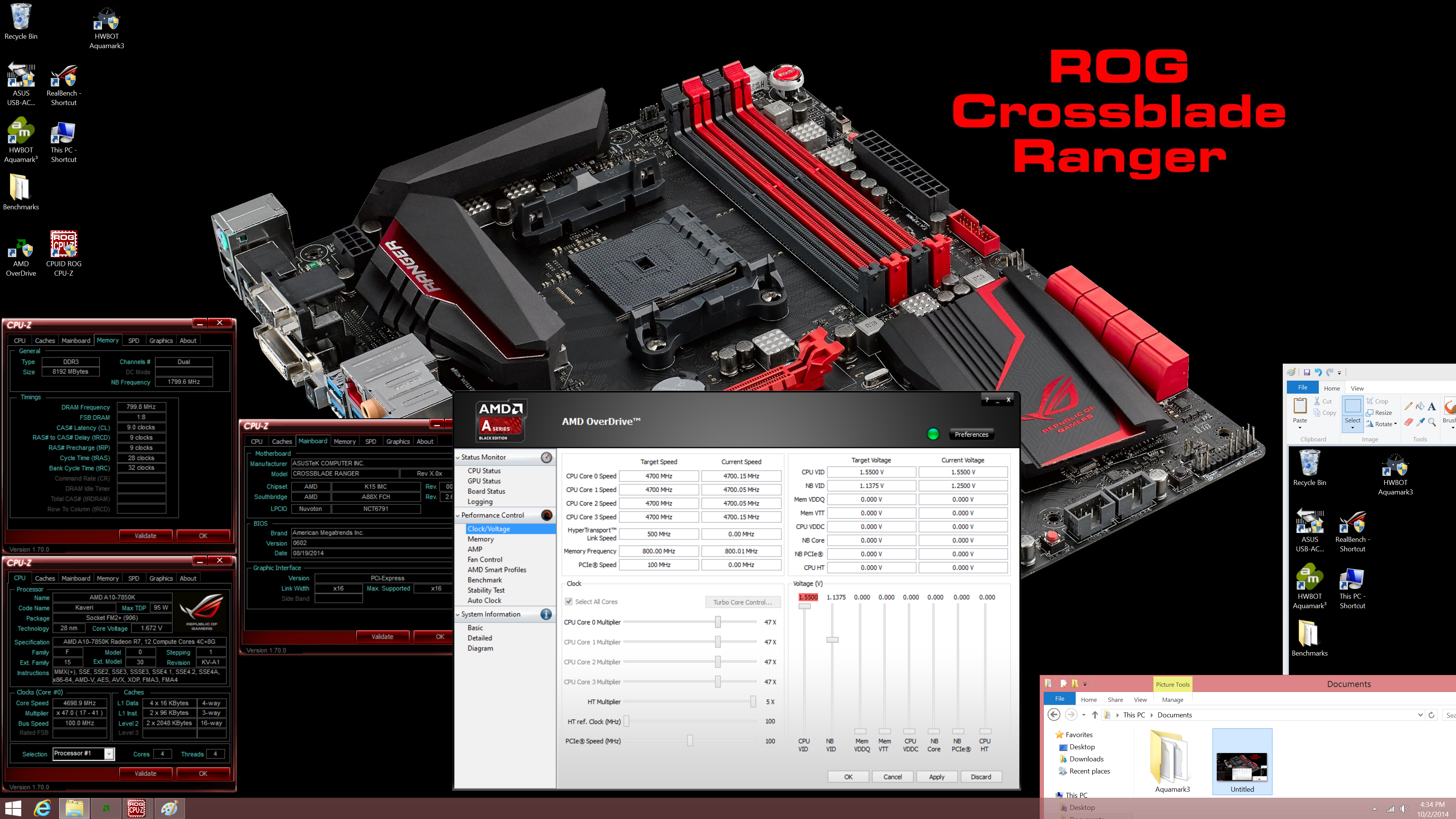Show hidden system tray icons
The image size is (1456, 819).
click(1374, 810)
